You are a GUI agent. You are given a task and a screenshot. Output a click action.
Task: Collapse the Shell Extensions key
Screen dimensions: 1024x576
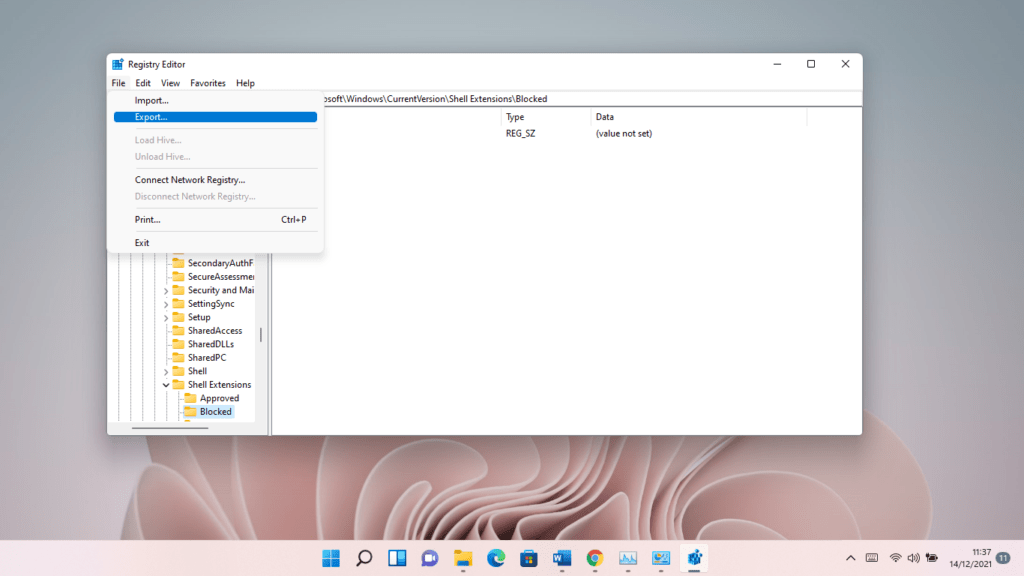(x=166, y=384)
